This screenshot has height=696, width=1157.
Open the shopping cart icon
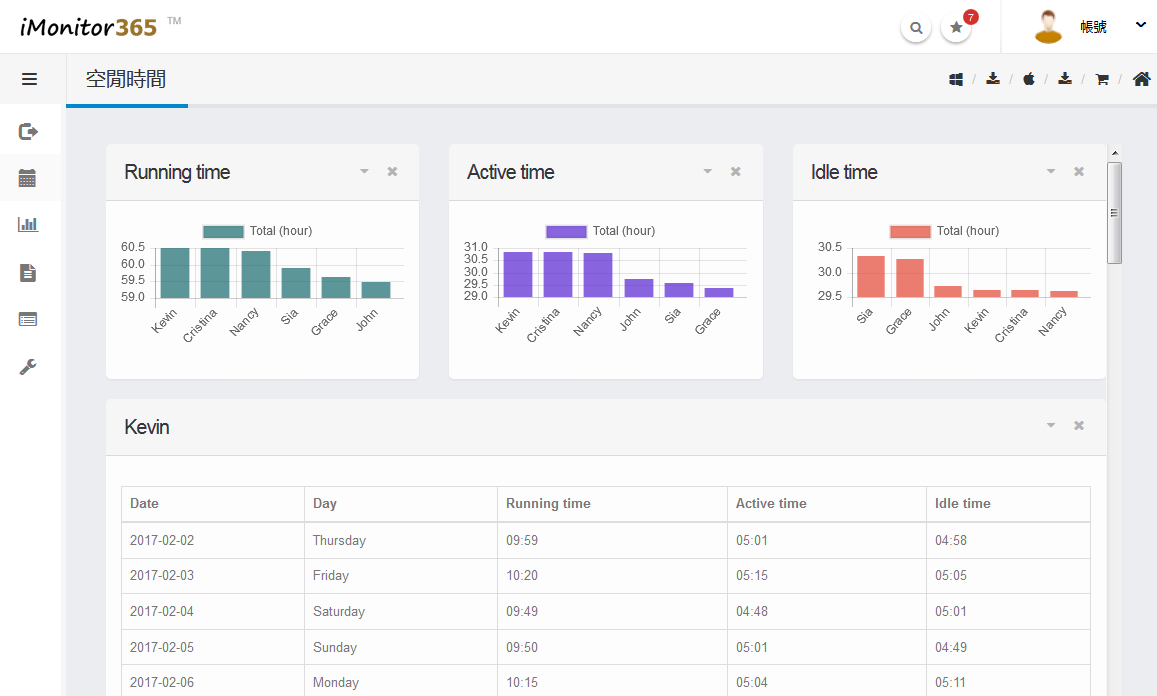[1102, 79]
